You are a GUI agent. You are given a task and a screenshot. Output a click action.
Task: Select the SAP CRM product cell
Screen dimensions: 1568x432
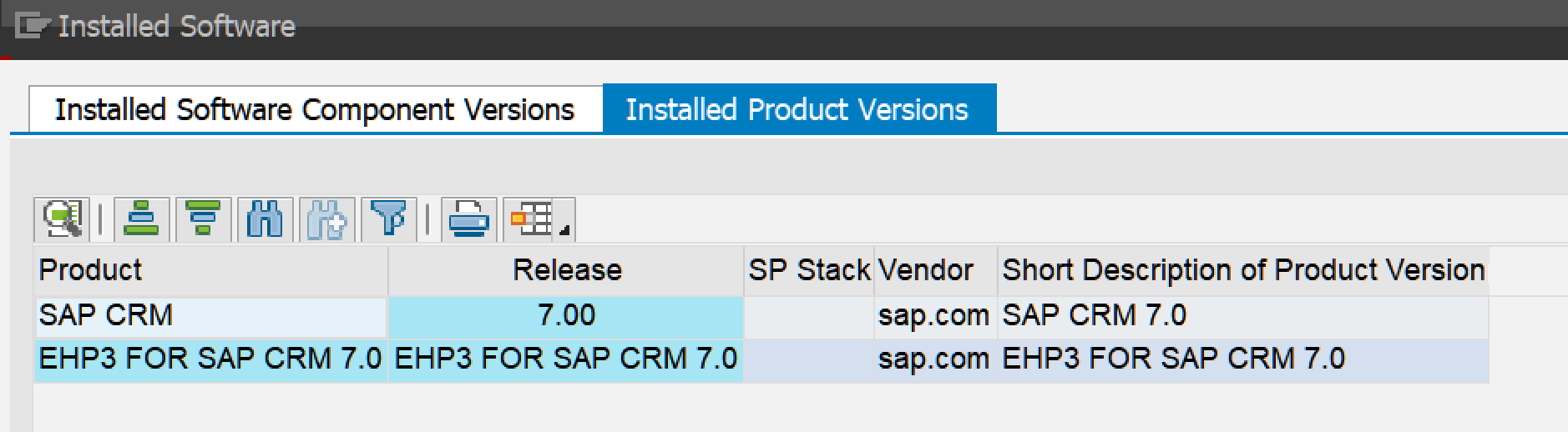tap(211, 315)
